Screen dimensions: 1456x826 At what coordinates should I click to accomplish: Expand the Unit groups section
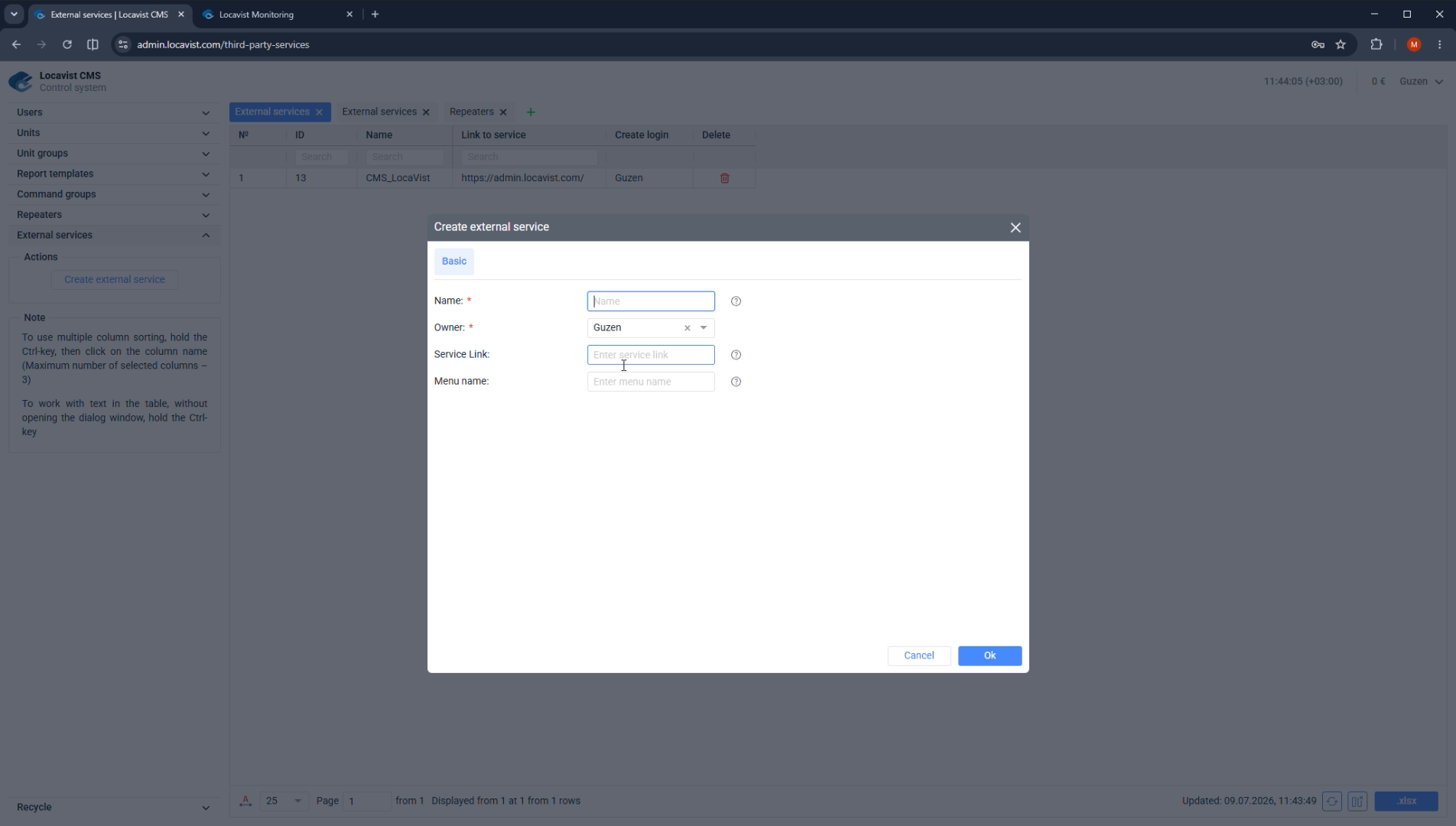pos(114,154)
